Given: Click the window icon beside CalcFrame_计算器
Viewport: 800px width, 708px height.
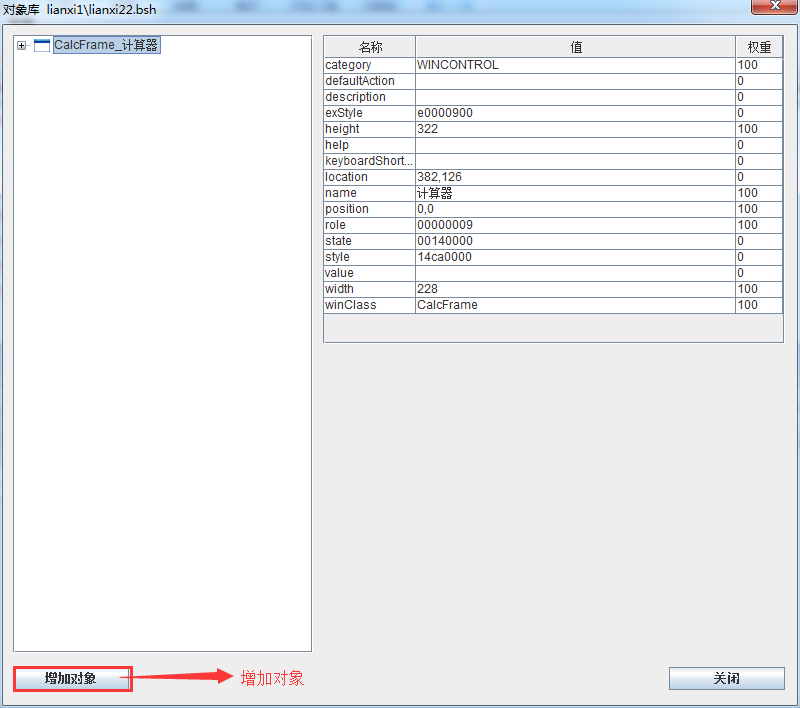Looking at the screenshot, I should click(x=42, y=45).
